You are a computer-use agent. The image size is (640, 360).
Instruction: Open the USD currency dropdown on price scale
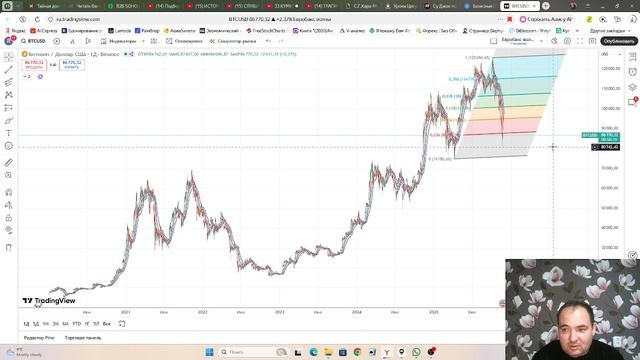(611, 54)
